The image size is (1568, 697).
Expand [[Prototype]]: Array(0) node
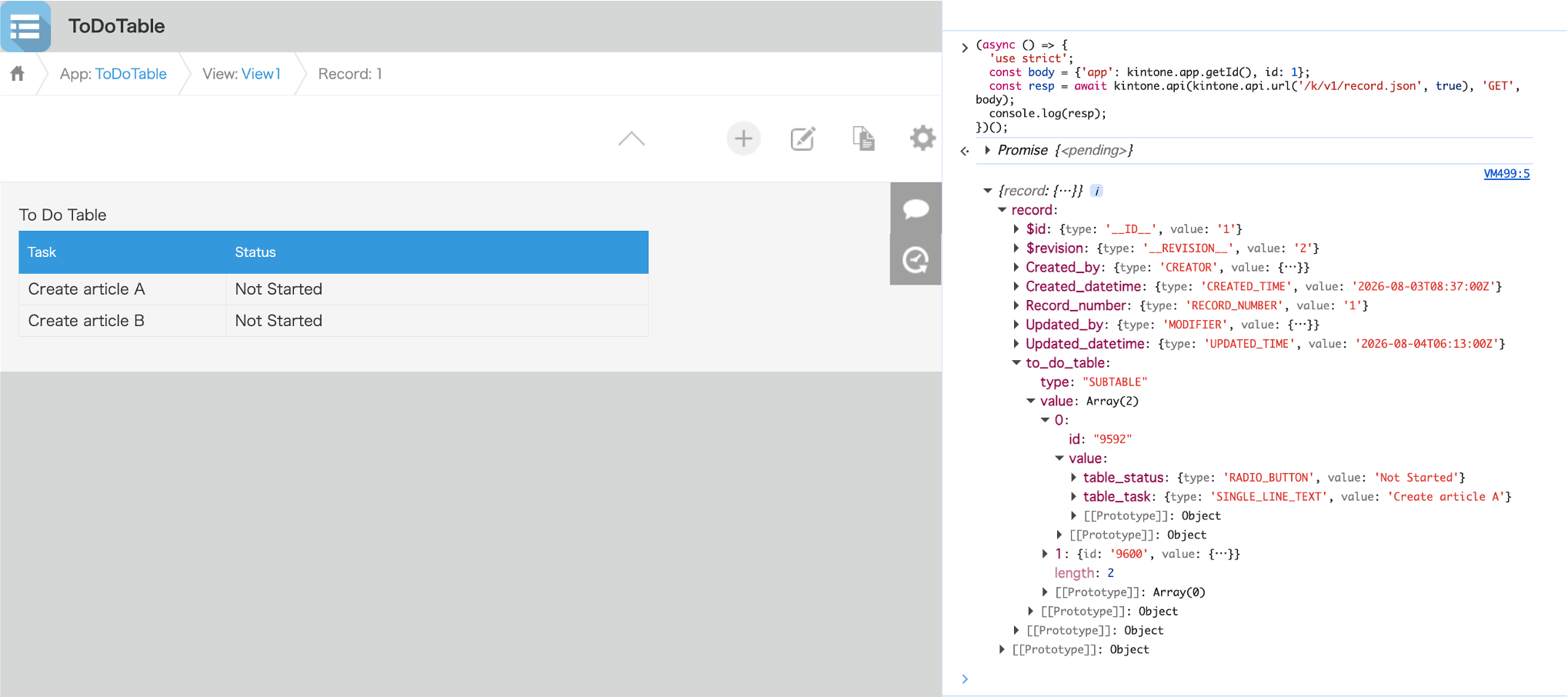pos(1045,592)
